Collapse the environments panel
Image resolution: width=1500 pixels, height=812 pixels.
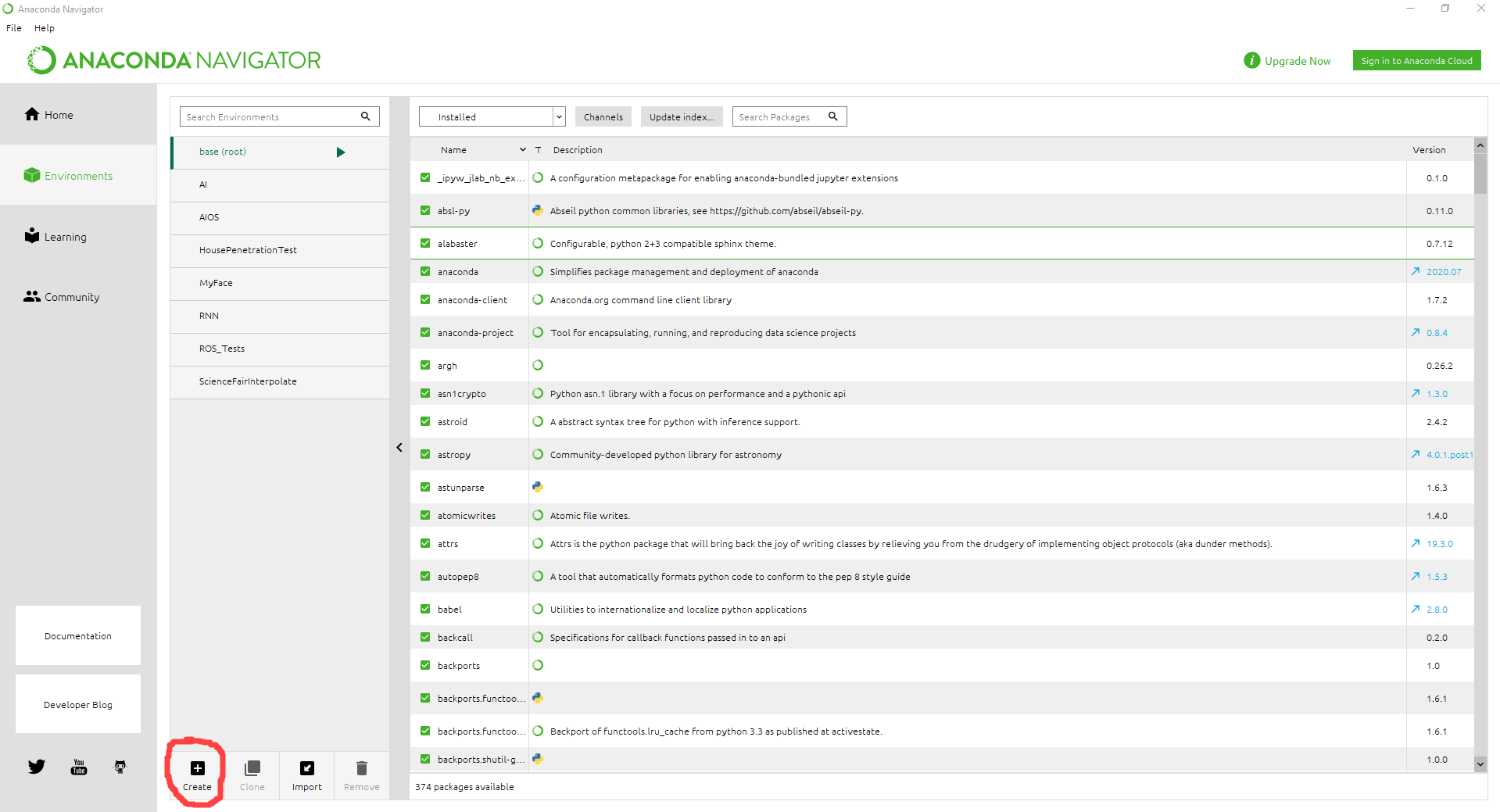pos(399,447)
